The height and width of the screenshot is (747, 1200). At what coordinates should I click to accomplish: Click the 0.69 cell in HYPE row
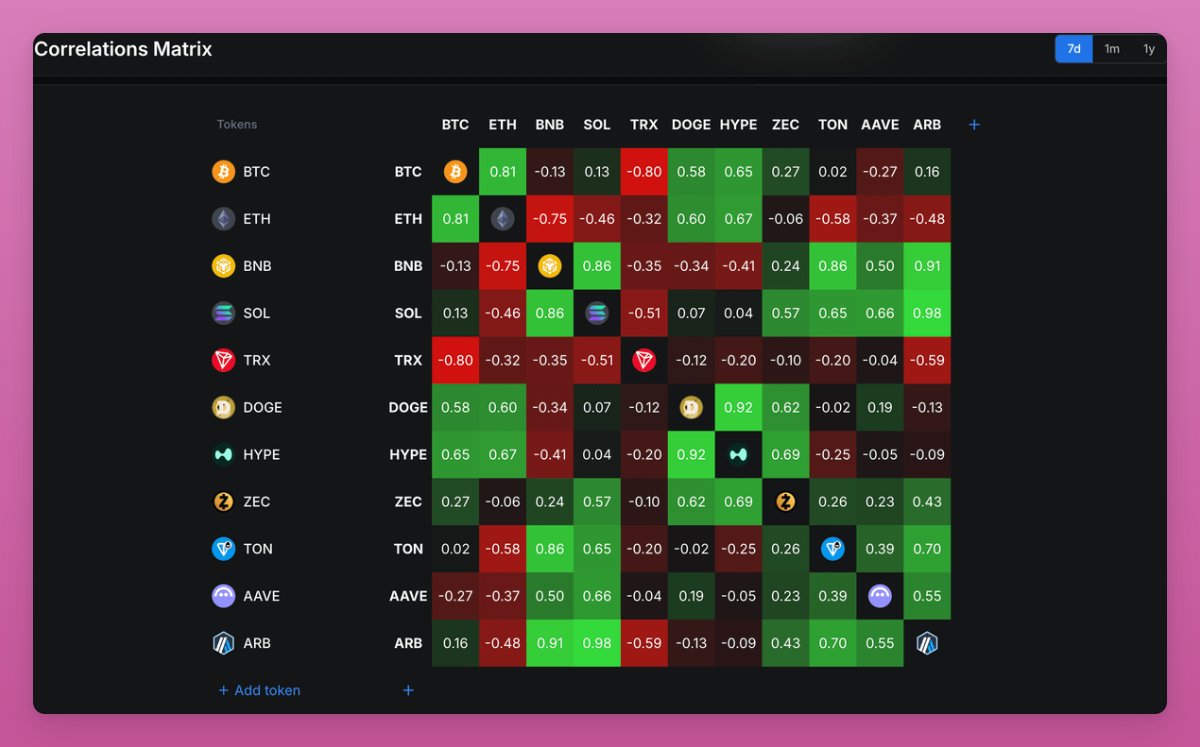coord(786,454)
